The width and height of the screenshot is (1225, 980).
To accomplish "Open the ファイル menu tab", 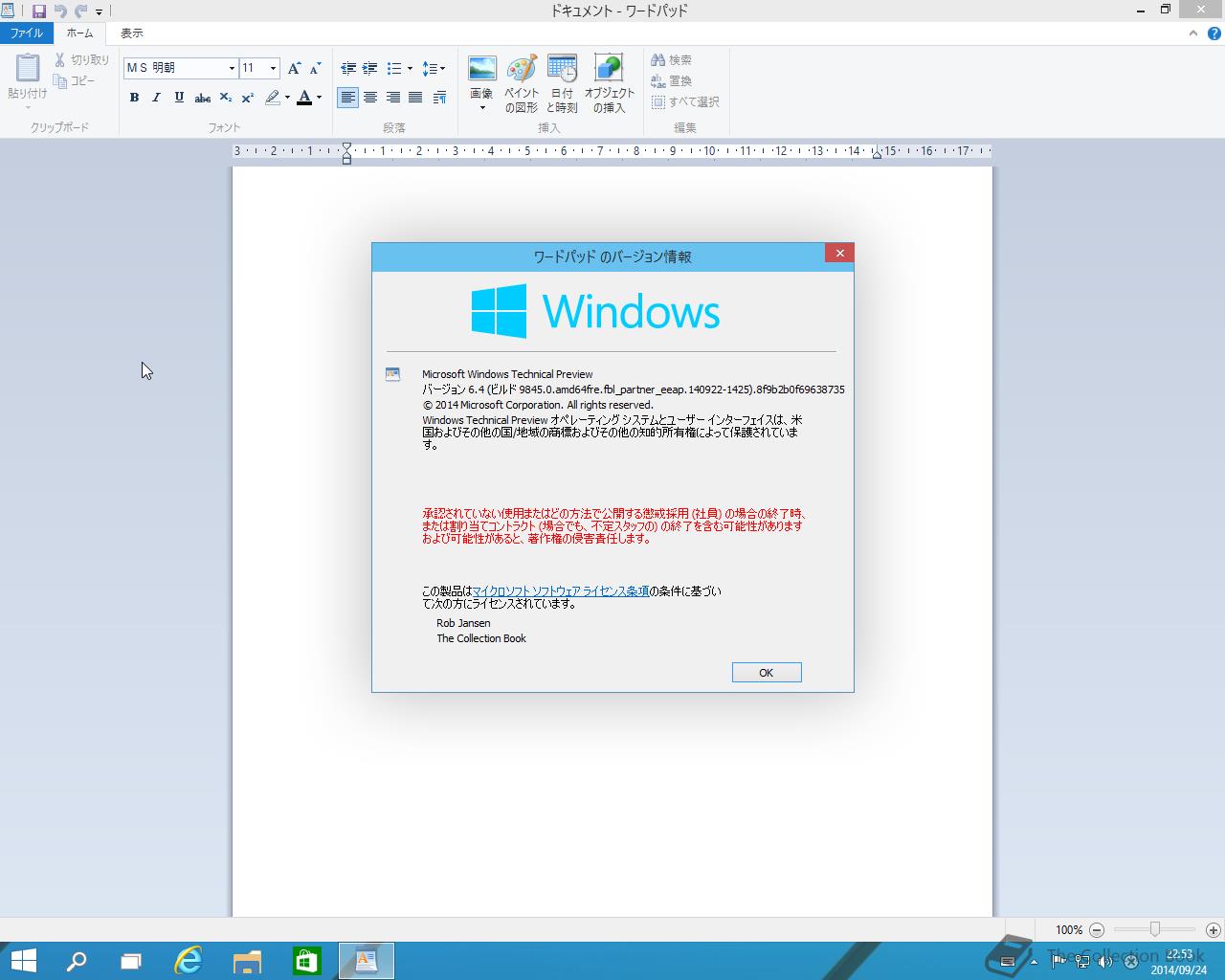I will [27, 33].
